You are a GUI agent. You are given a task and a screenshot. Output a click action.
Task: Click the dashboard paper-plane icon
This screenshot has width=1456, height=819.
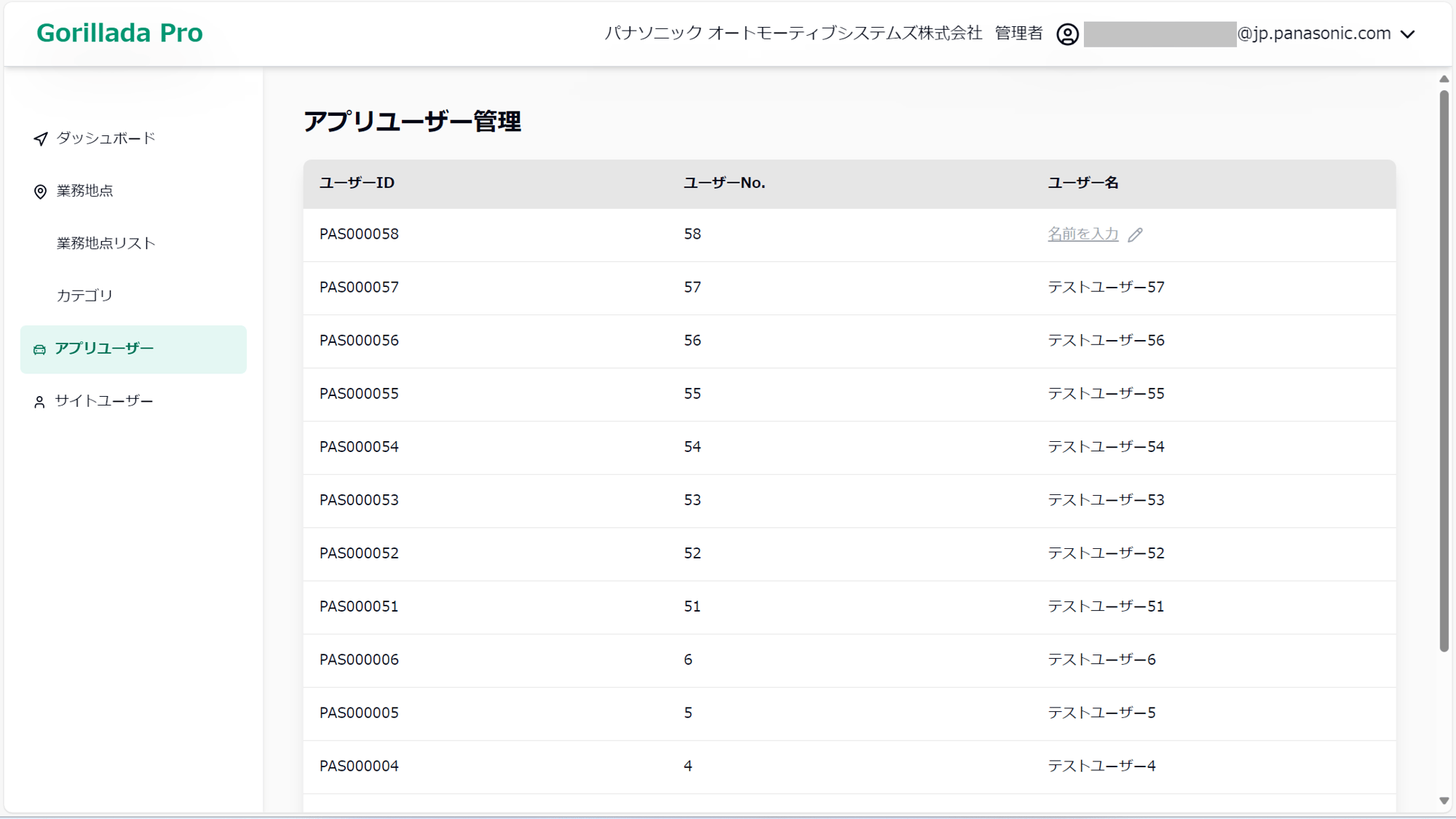41,138
